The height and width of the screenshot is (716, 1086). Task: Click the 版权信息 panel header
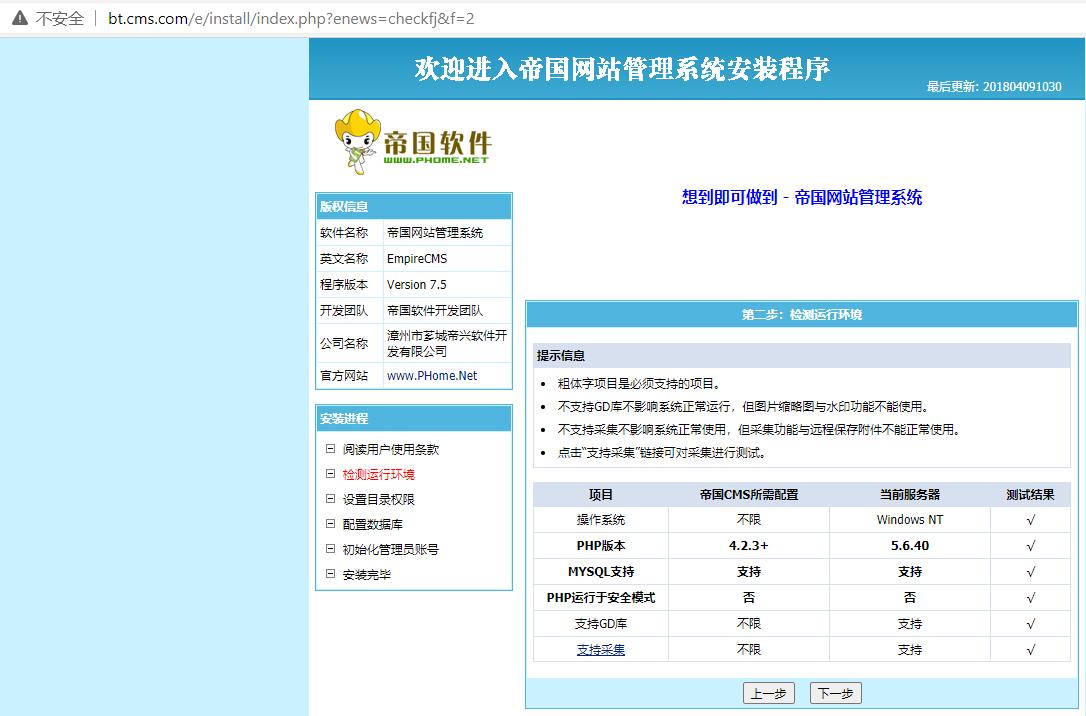pos(414,206)
